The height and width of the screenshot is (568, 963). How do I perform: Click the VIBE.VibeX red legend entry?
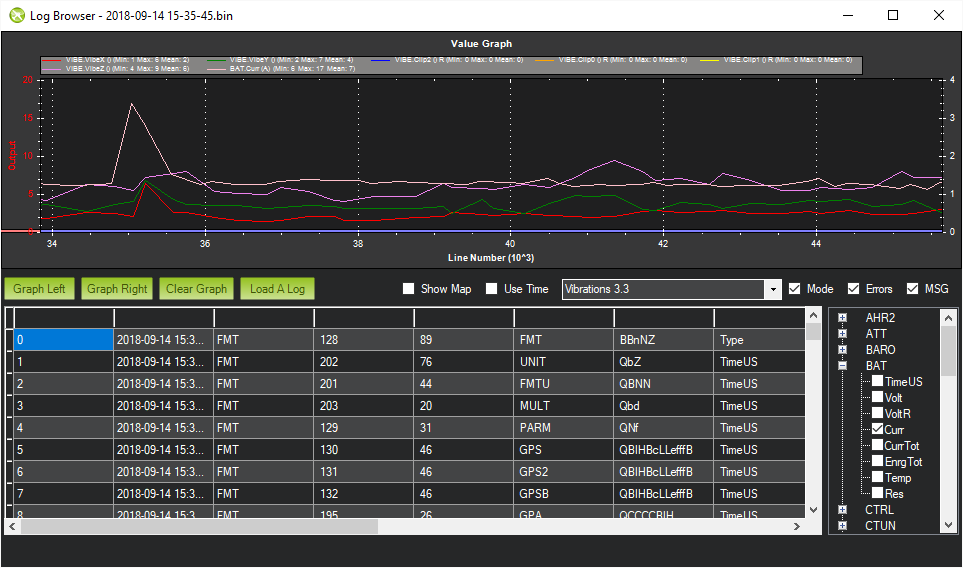pos(117,60)
